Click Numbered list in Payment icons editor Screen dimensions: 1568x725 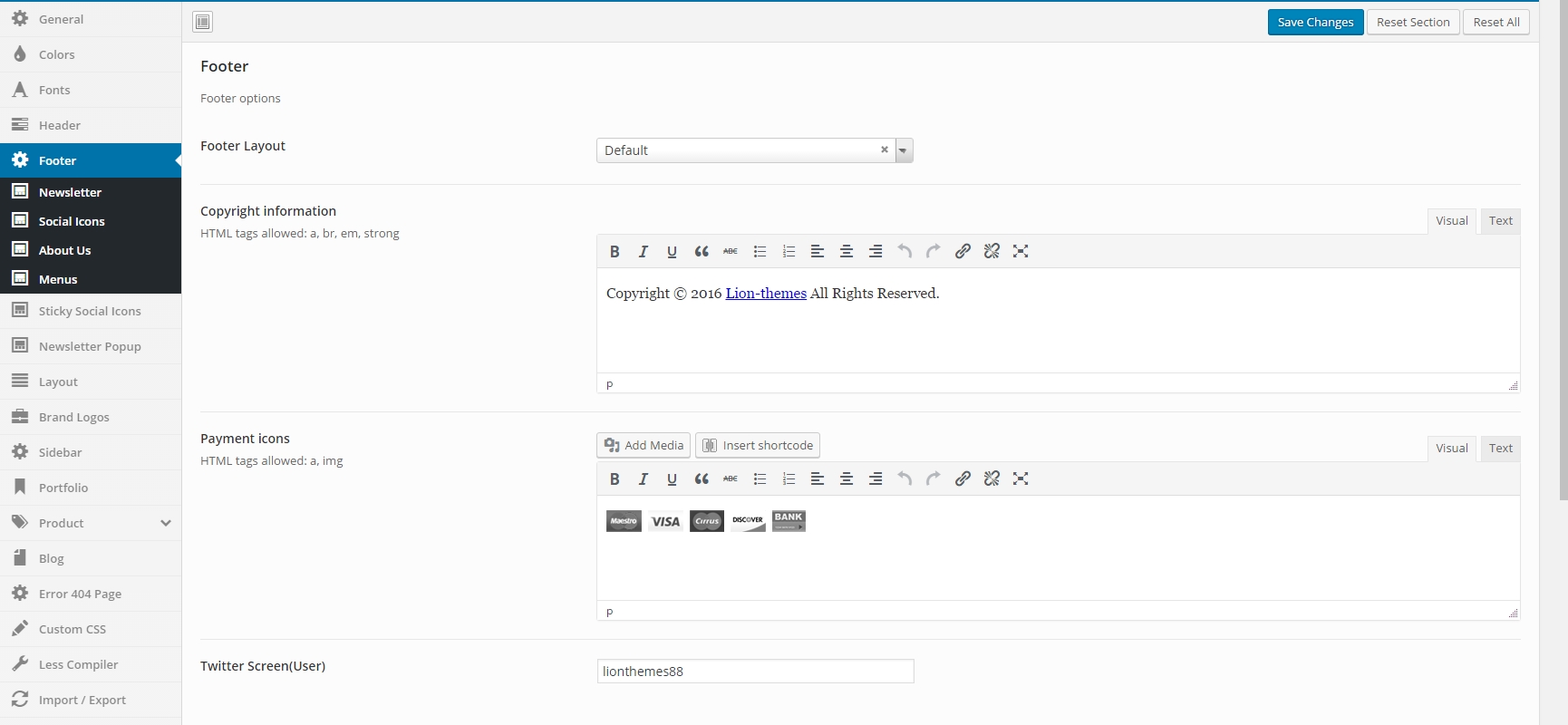tap(789, 478)
